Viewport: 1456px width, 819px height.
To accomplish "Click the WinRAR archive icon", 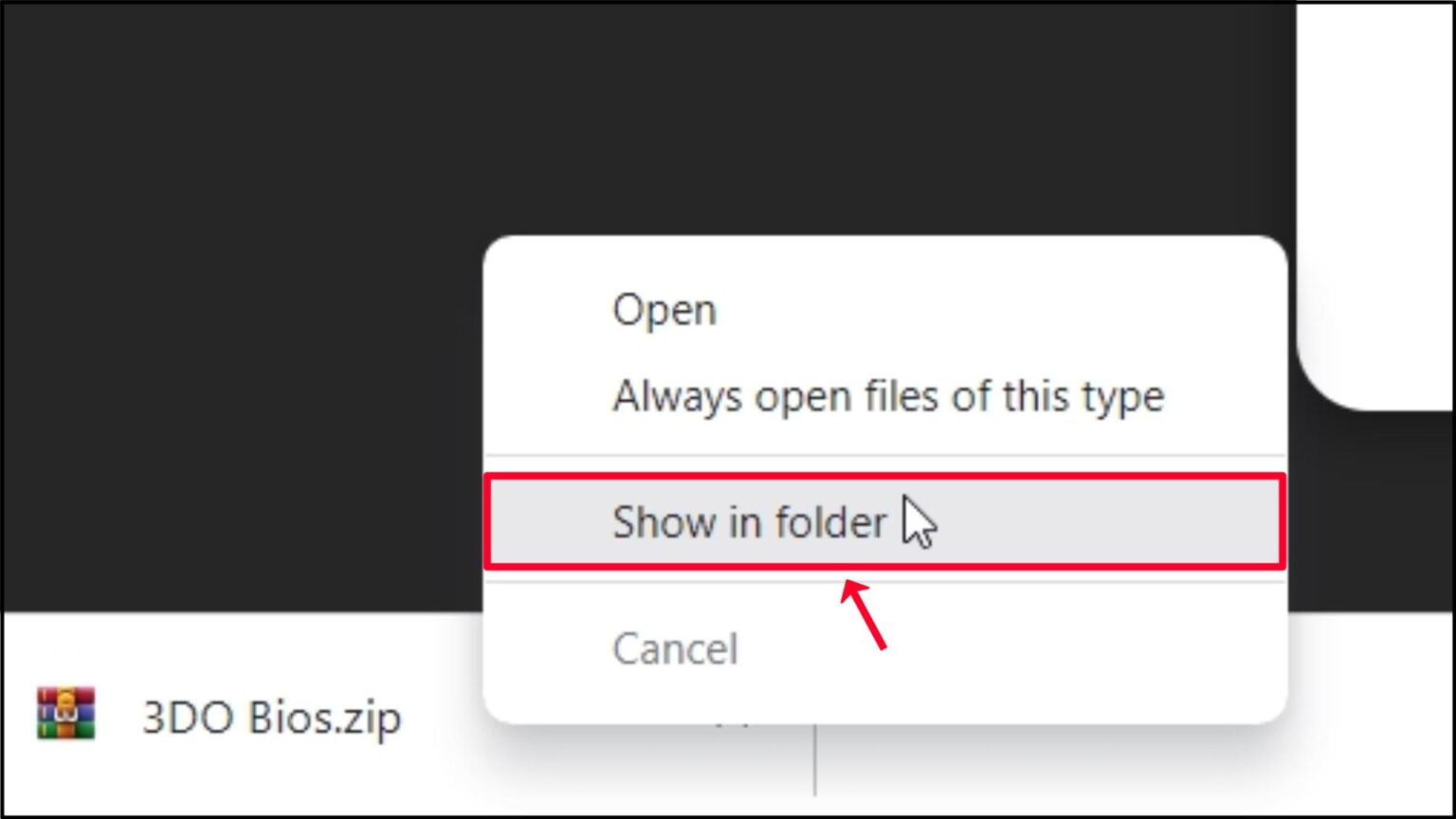I will point(65,714).
